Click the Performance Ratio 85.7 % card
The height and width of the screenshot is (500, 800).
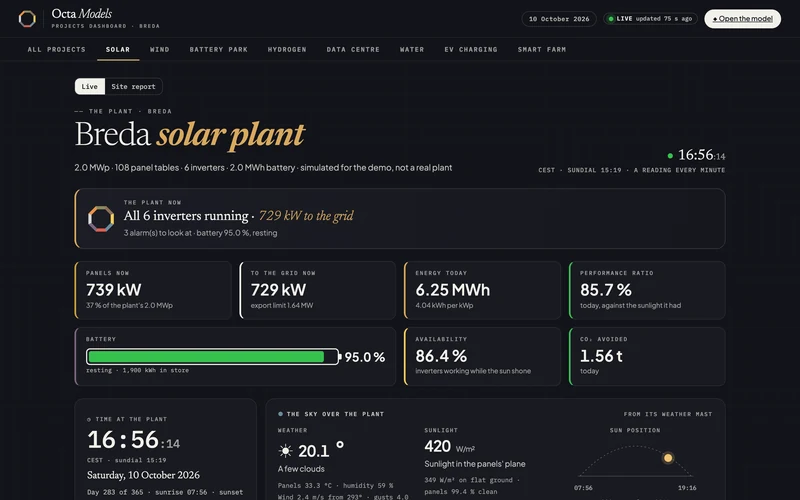pos(647,290)
